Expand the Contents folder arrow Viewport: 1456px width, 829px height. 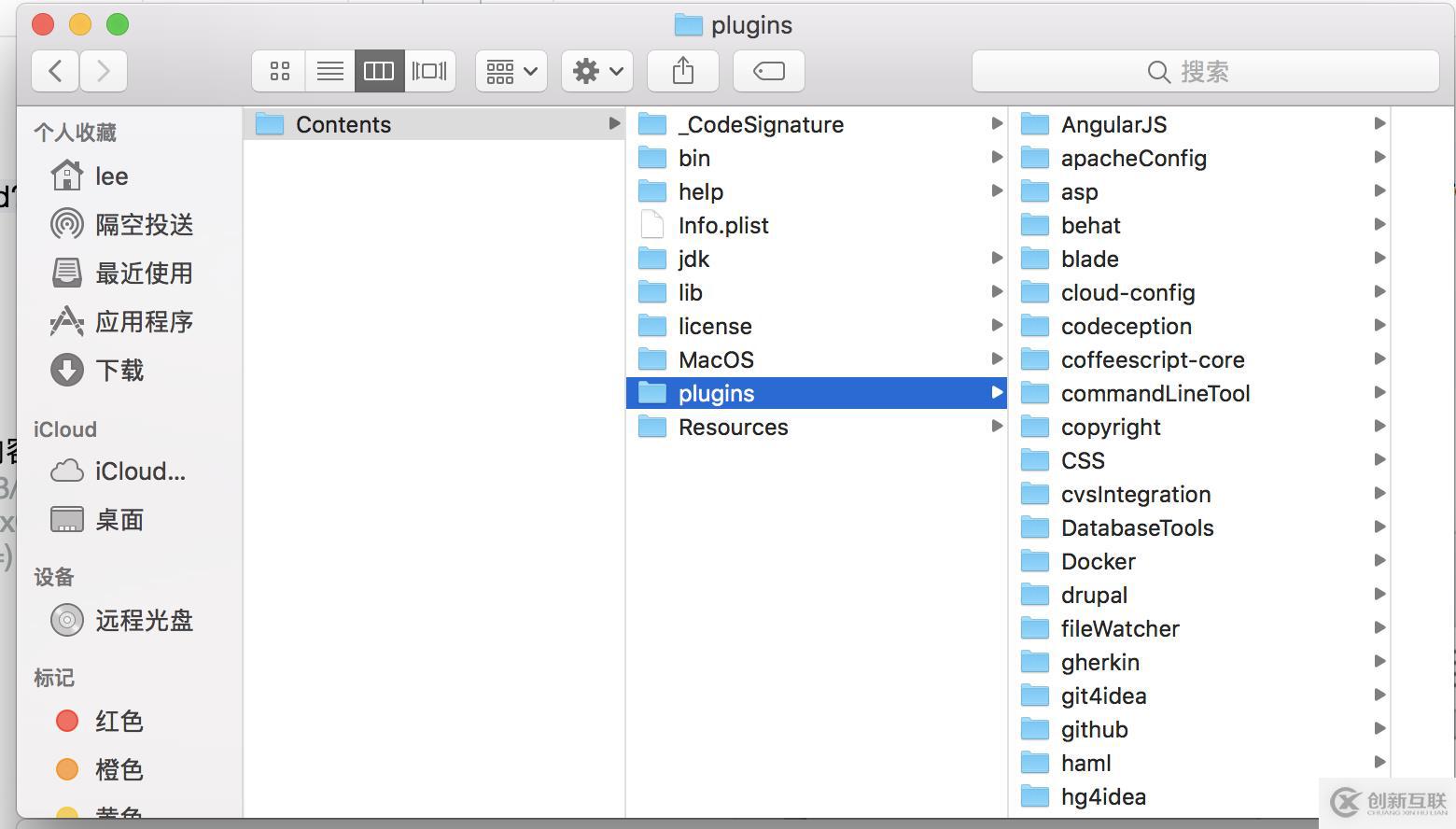[x=613, y=123]
